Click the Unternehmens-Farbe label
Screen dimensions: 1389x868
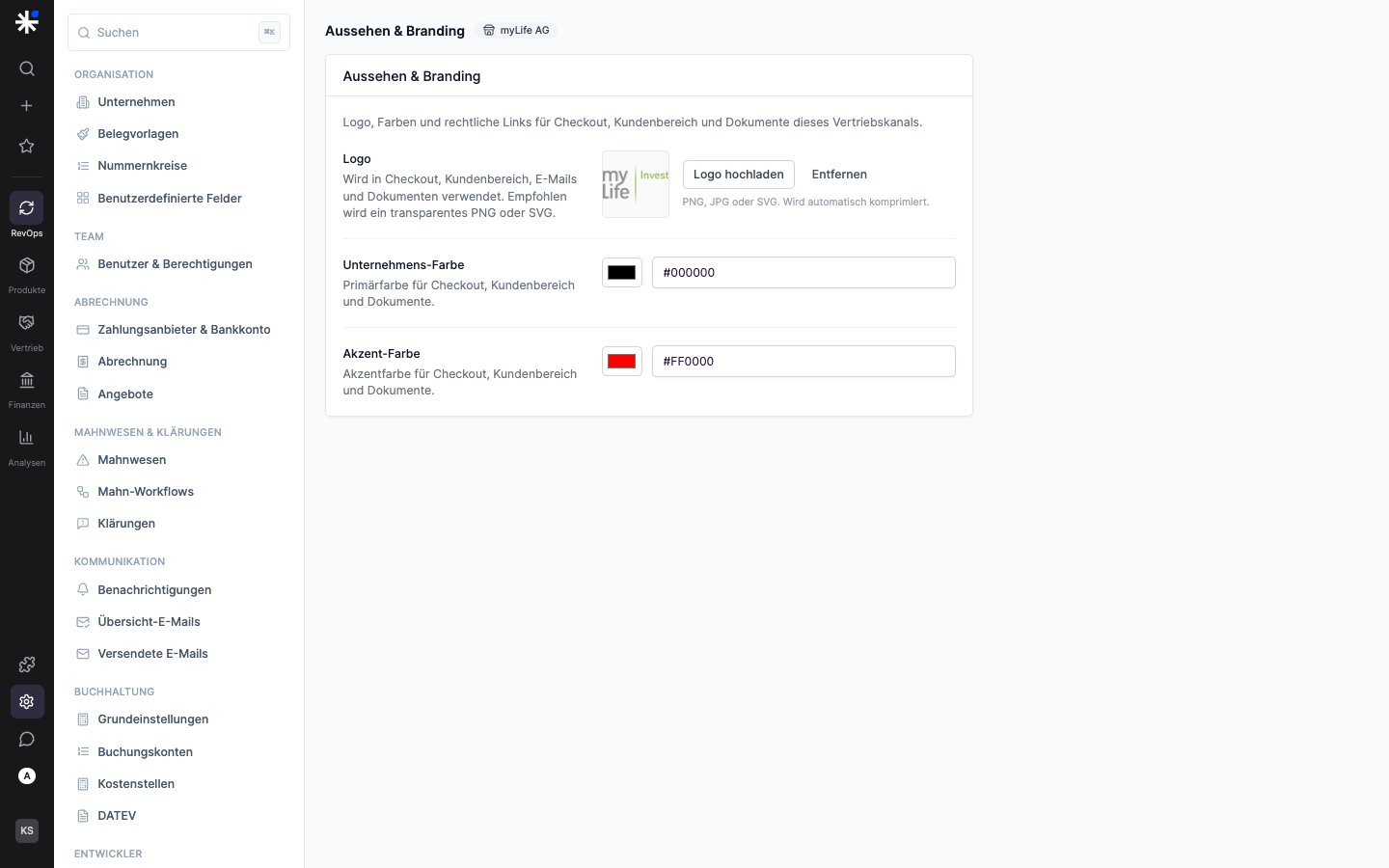coord(403,265)
